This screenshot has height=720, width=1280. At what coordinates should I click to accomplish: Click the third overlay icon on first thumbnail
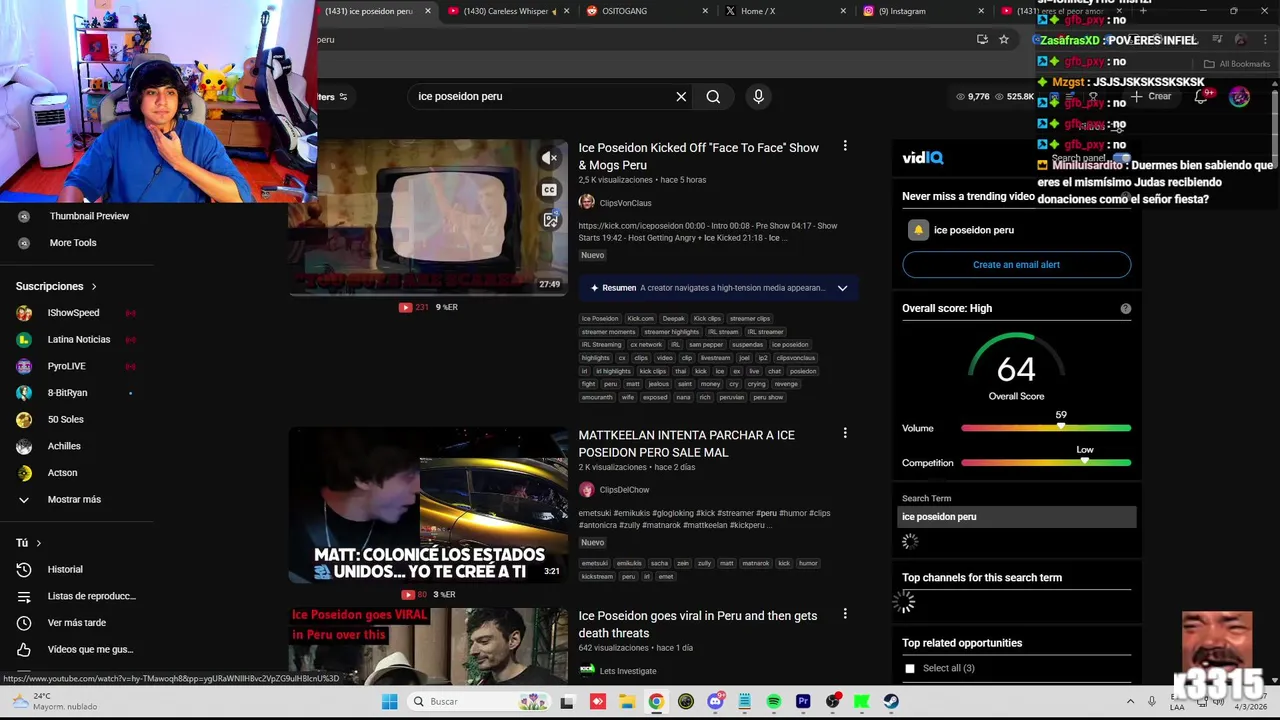[x=549, y=220]
